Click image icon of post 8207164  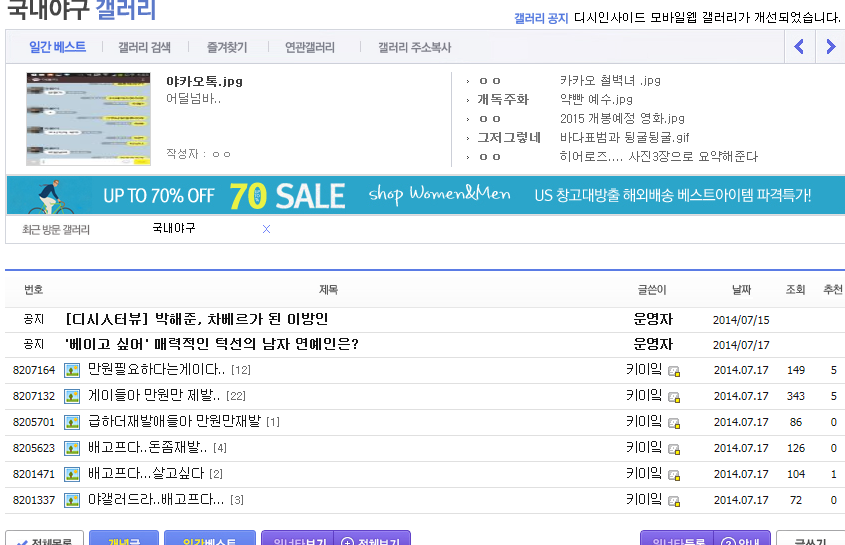tap(72, 370)
